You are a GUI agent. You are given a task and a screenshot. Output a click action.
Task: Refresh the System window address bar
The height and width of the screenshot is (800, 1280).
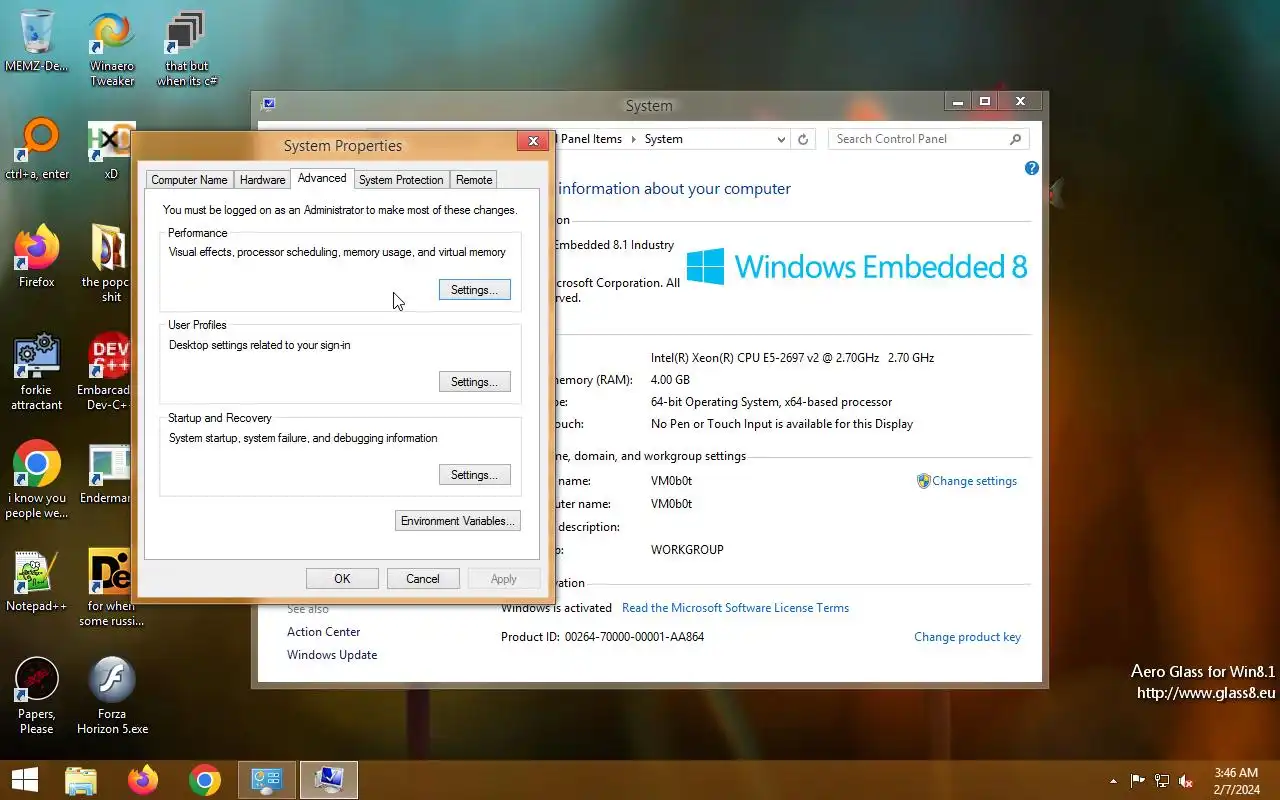(x=802, y=139)
